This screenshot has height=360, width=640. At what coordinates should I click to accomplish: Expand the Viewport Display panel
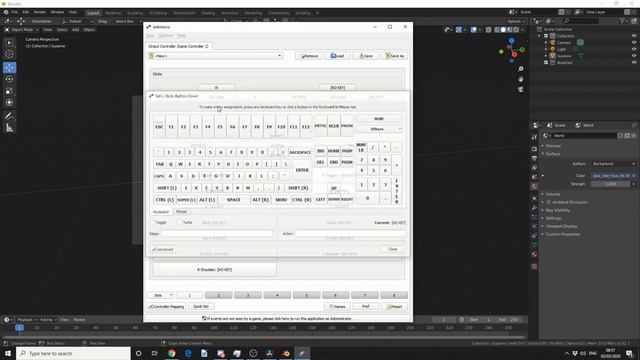coord(561,226)
